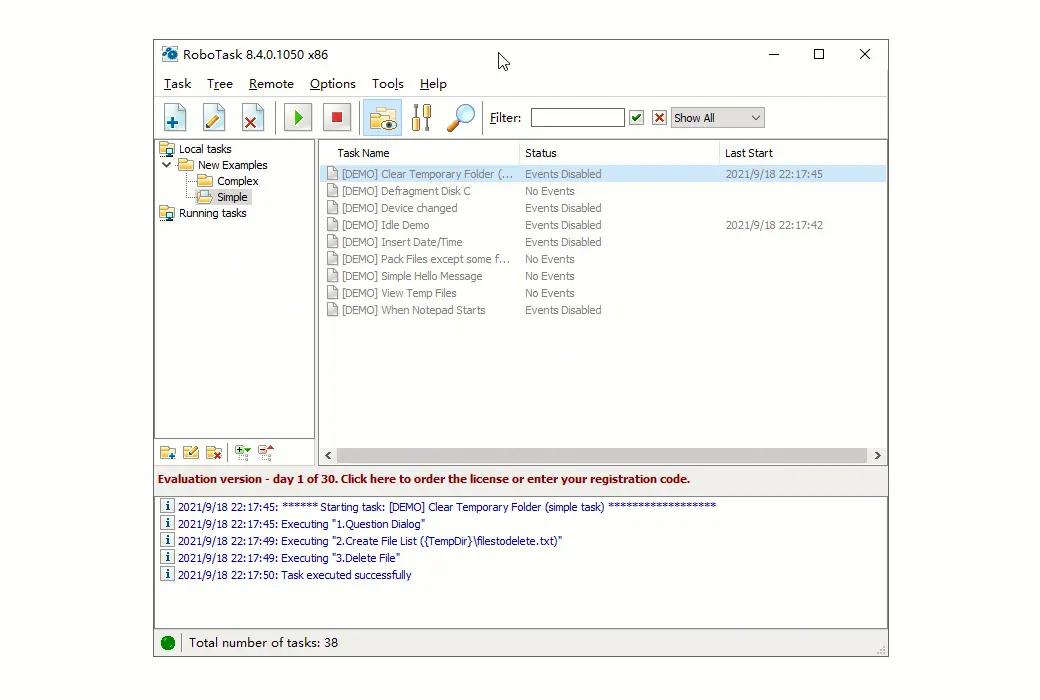This screenshot has width=1040, height=700.
Task: Click document icon of When Notepad Starts
Action: coord(332,310)
